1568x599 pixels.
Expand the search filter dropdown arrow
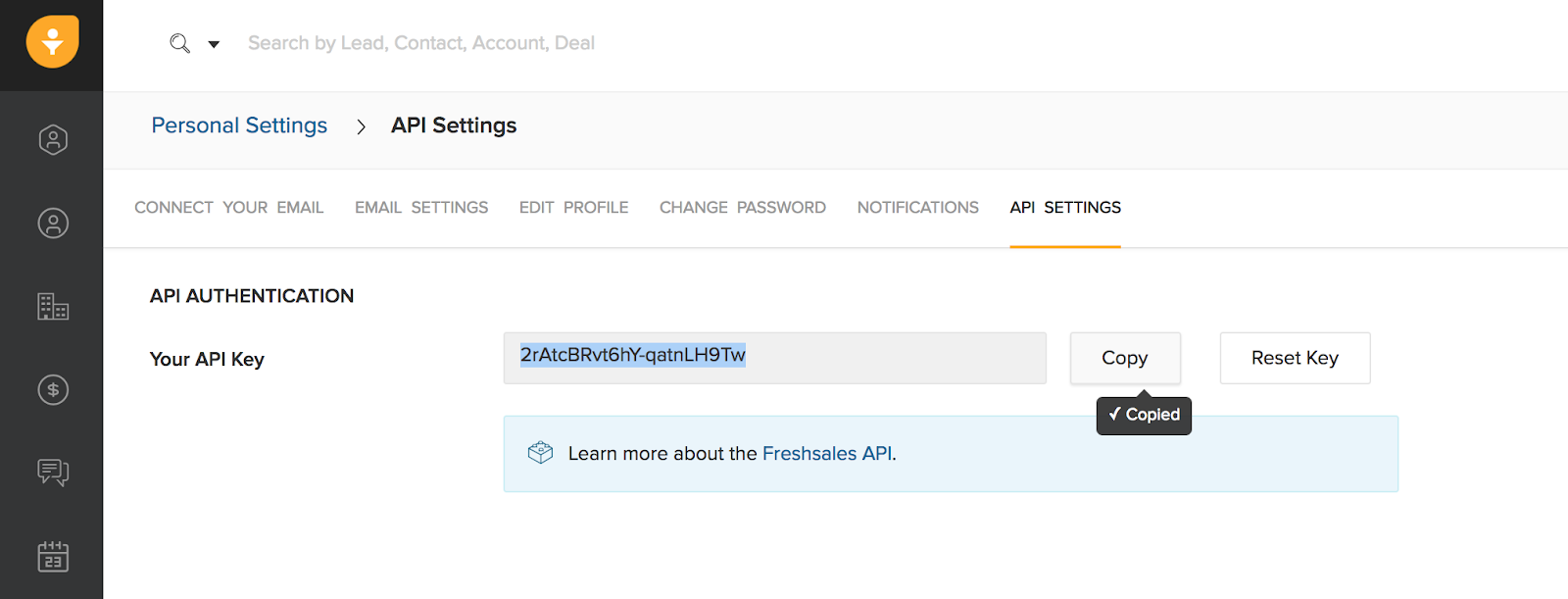(x=214, y=44)
